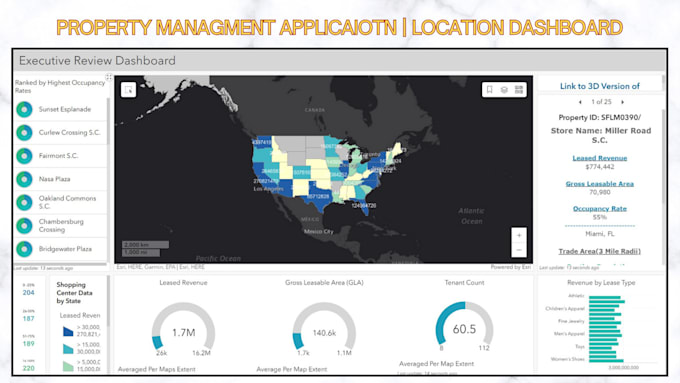This screenshot has width=680, height=383.
Task: Click the Executive Review Dashboard title
Action: tap(97, 61)
